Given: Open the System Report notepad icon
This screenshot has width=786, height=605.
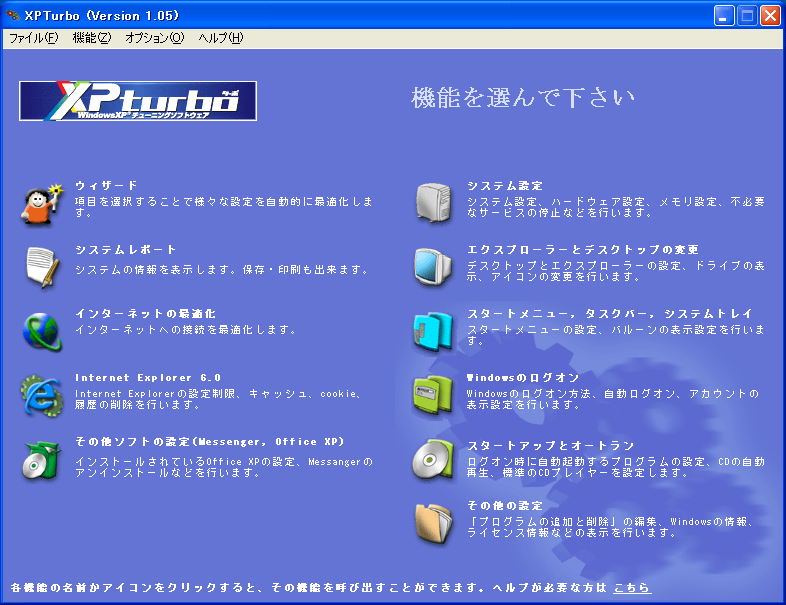Looking at the screenshot, I should point(42,267).
